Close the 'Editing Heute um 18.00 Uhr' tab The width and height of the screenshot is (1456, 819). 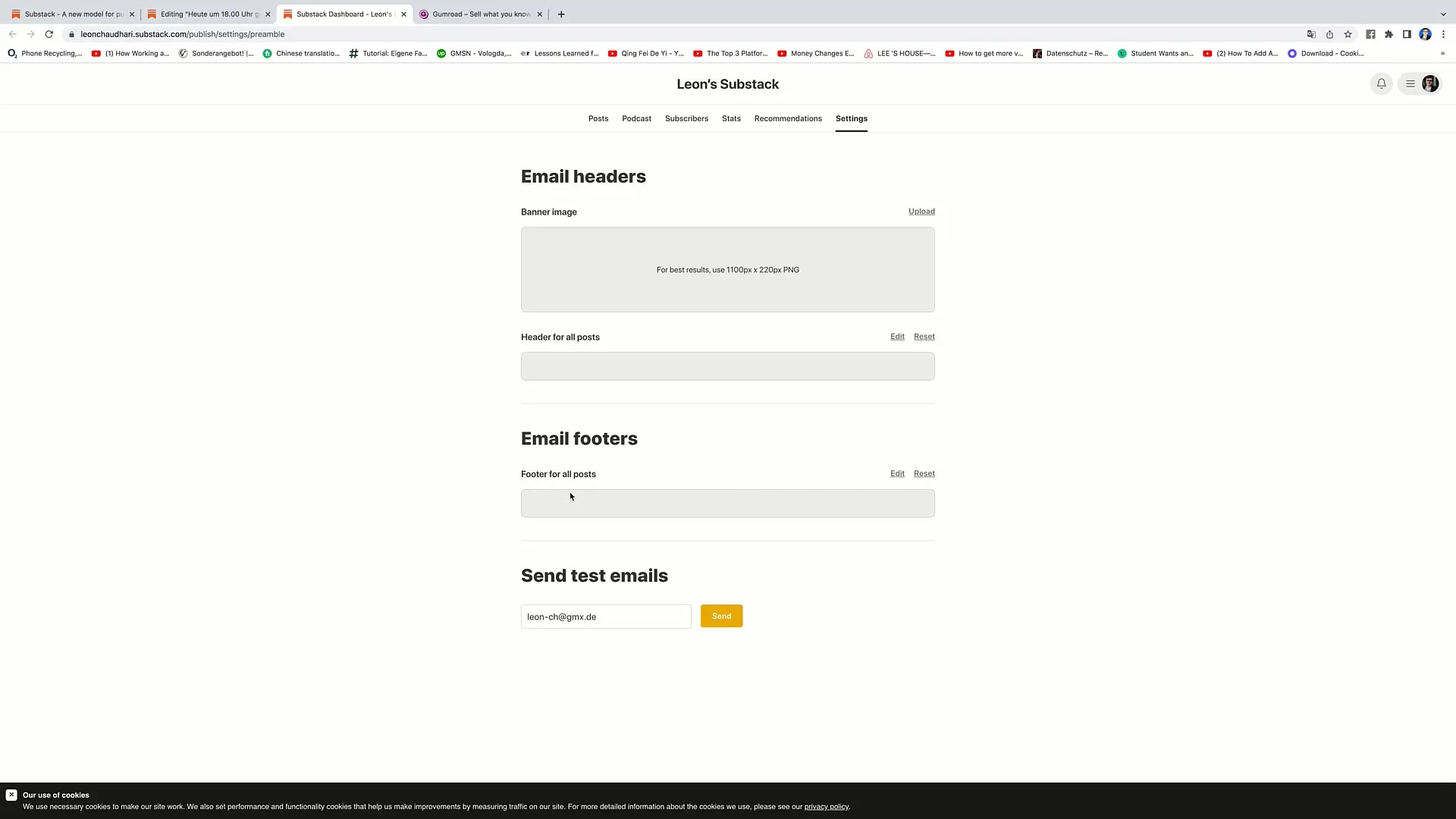268,14
